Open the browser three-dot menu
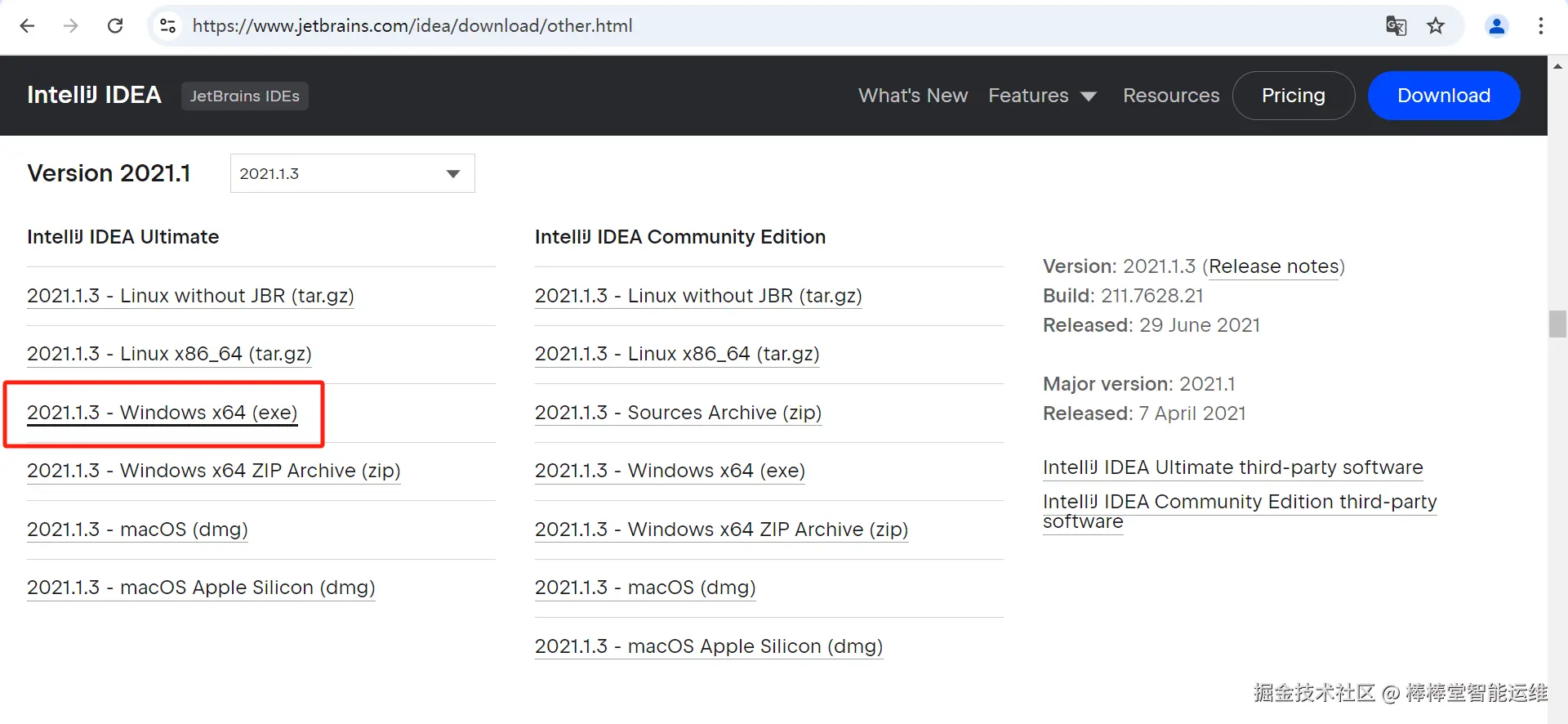 click(x=1540, y=26)
